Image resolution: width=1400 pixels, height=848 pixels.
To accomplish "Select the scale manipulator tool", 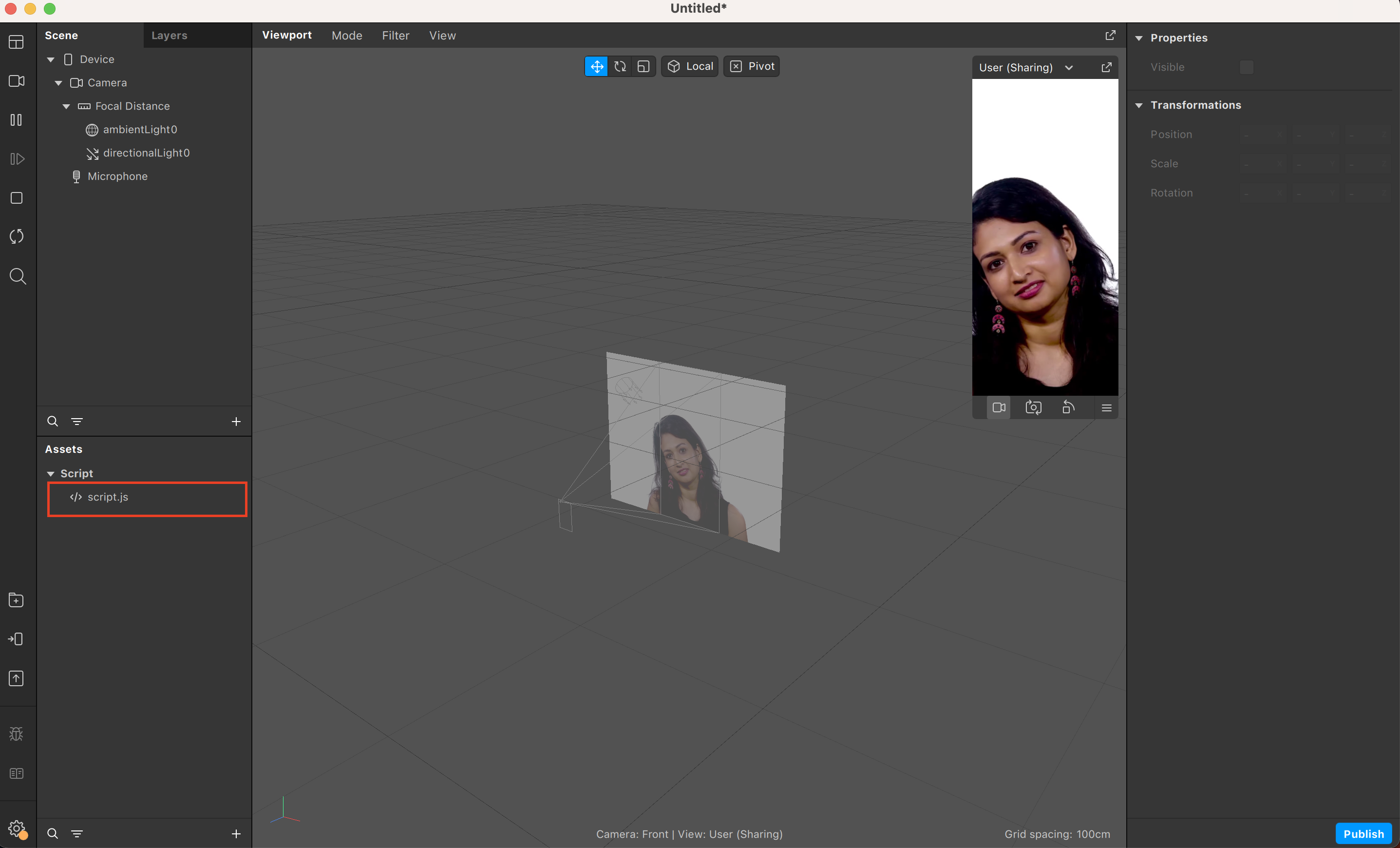I will [643, 66].
